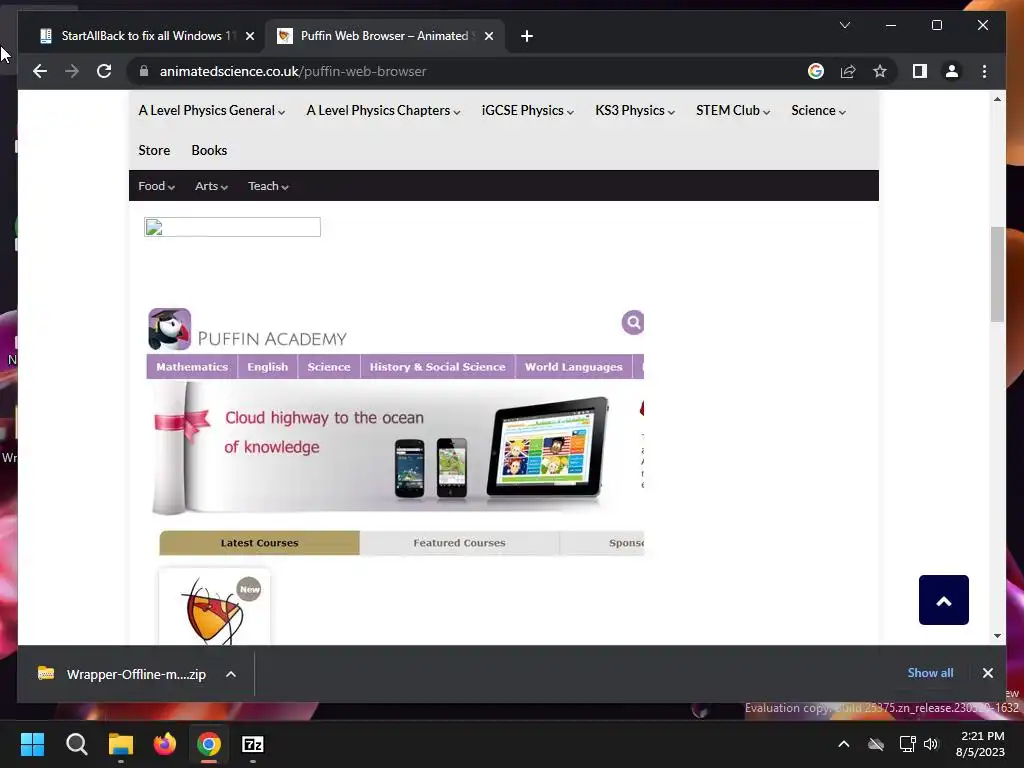
Task: Launch Firefox from the taskbar
Action: [165, 744]
